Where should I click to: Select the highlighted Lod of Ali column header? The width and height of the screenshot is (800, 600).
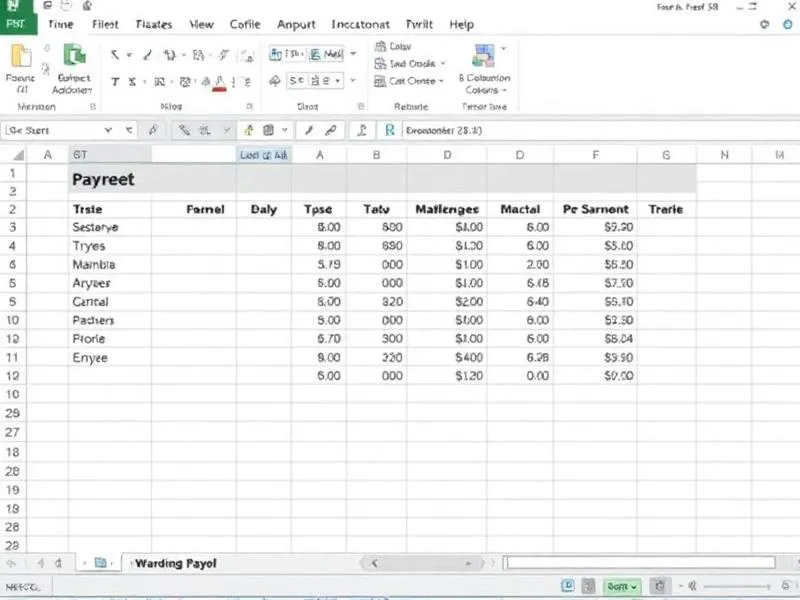264,155
